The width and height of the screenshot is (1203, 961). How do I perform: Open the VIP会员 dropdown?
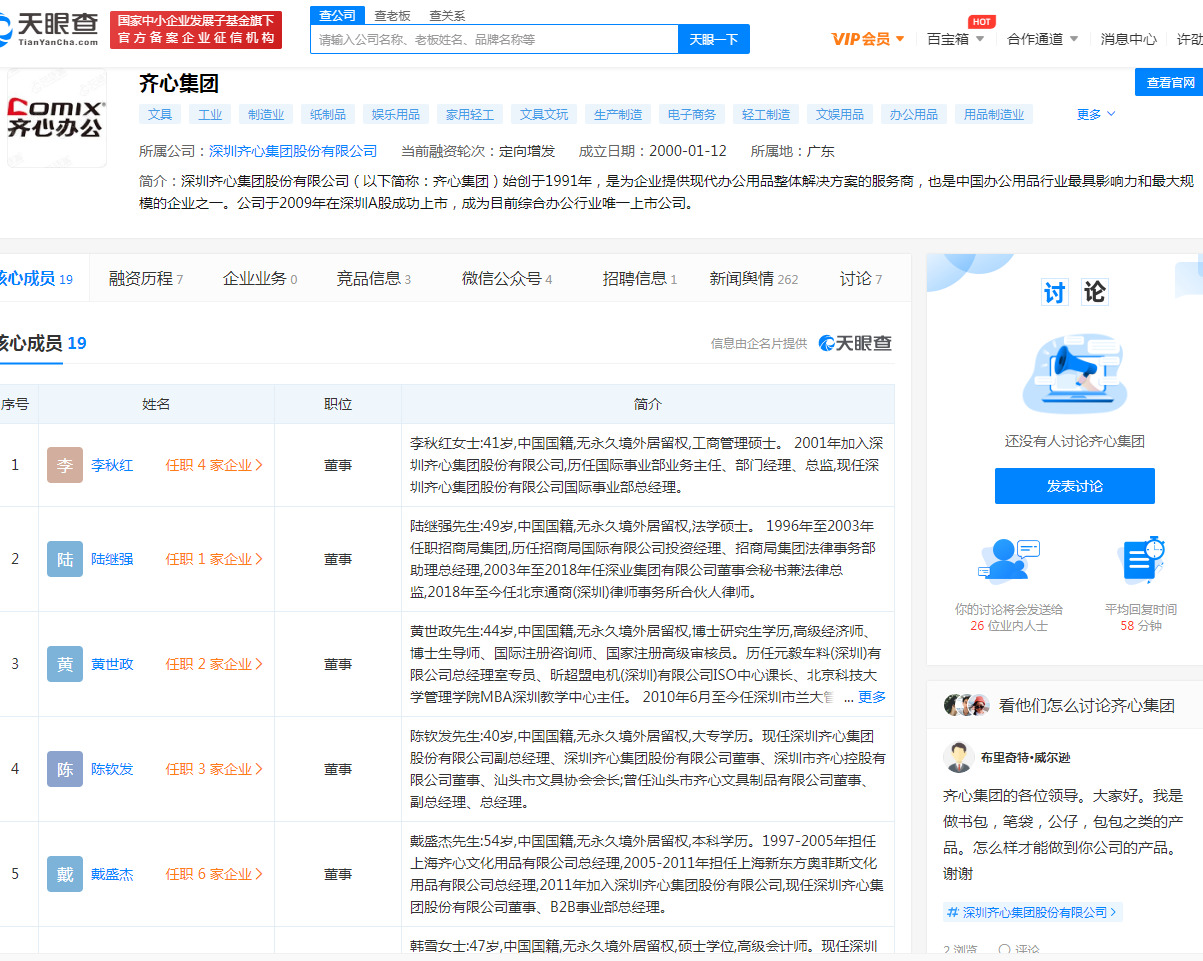[868, 39]
